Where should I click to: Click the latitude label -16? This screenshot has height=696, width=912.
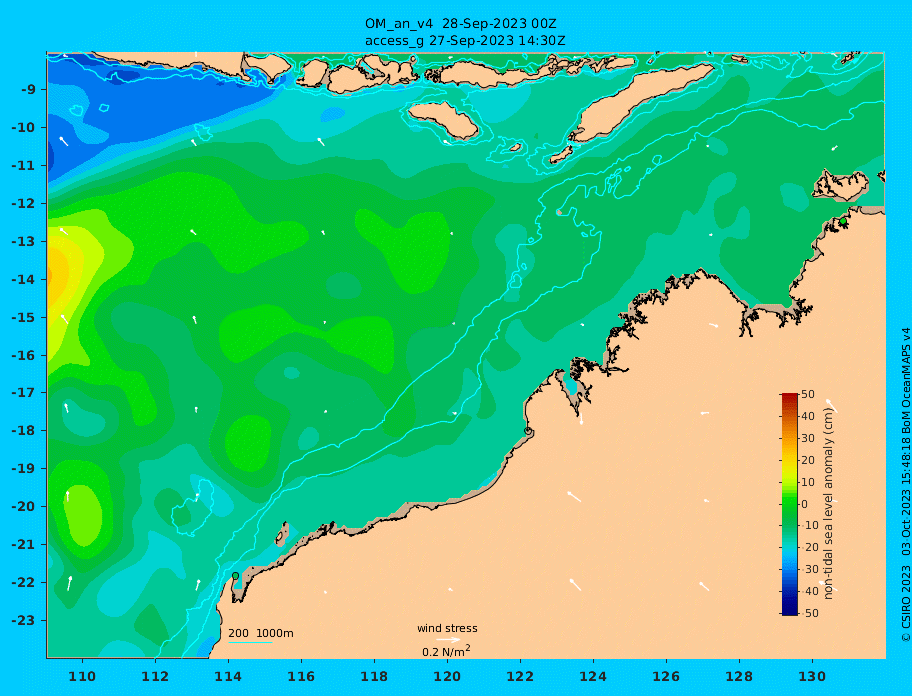(24, 355)
